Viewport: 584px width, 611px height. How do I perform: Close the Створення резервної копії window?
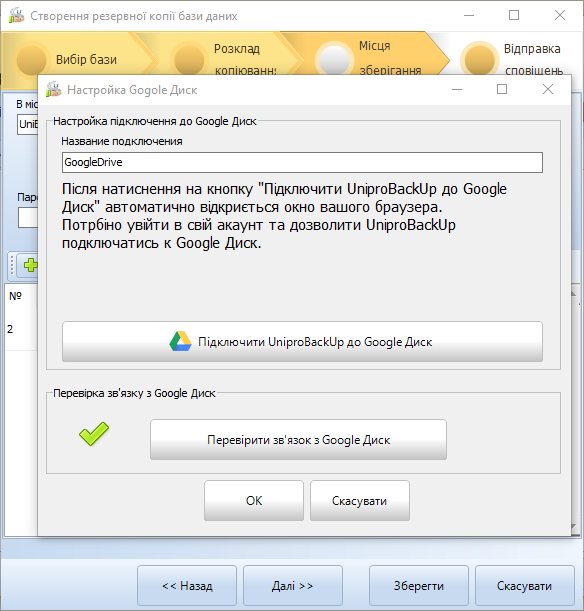560,15
